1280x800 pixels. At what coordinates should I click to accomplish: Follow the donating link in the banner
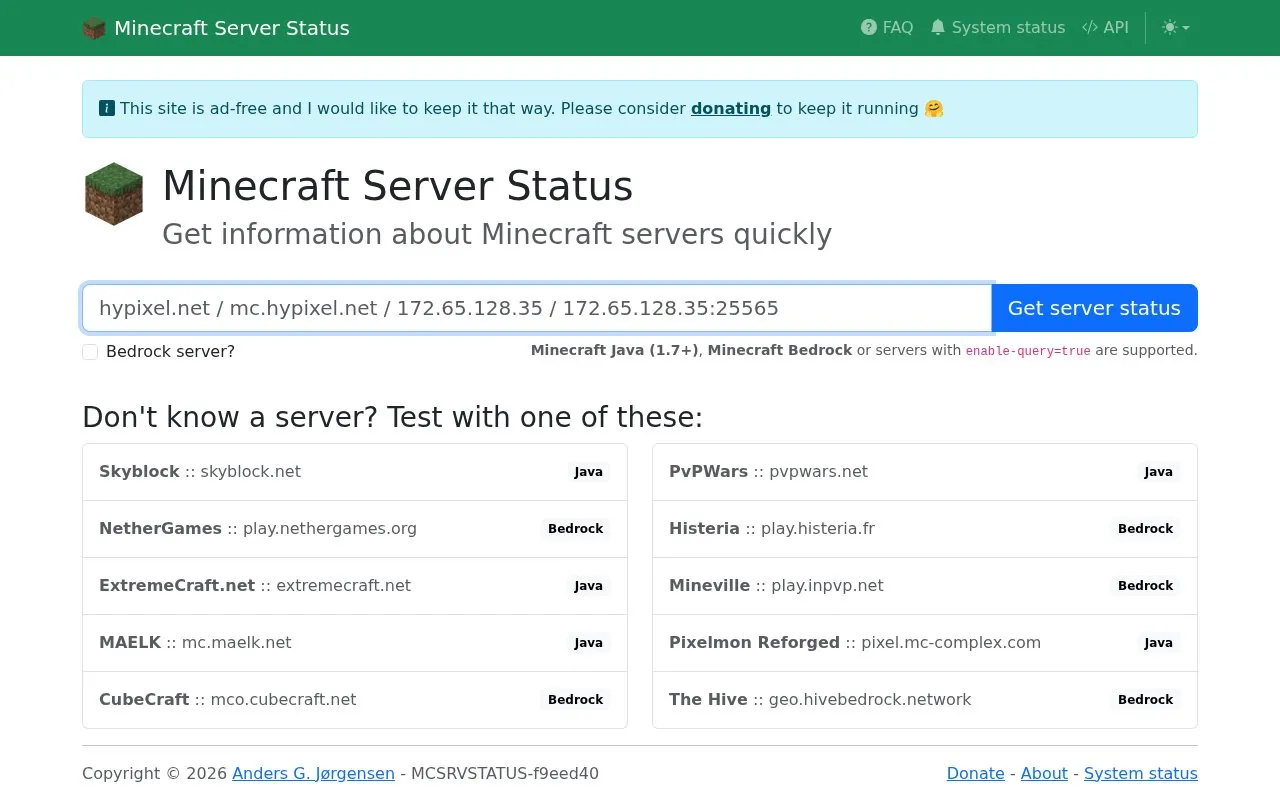[x=731, y=108]
